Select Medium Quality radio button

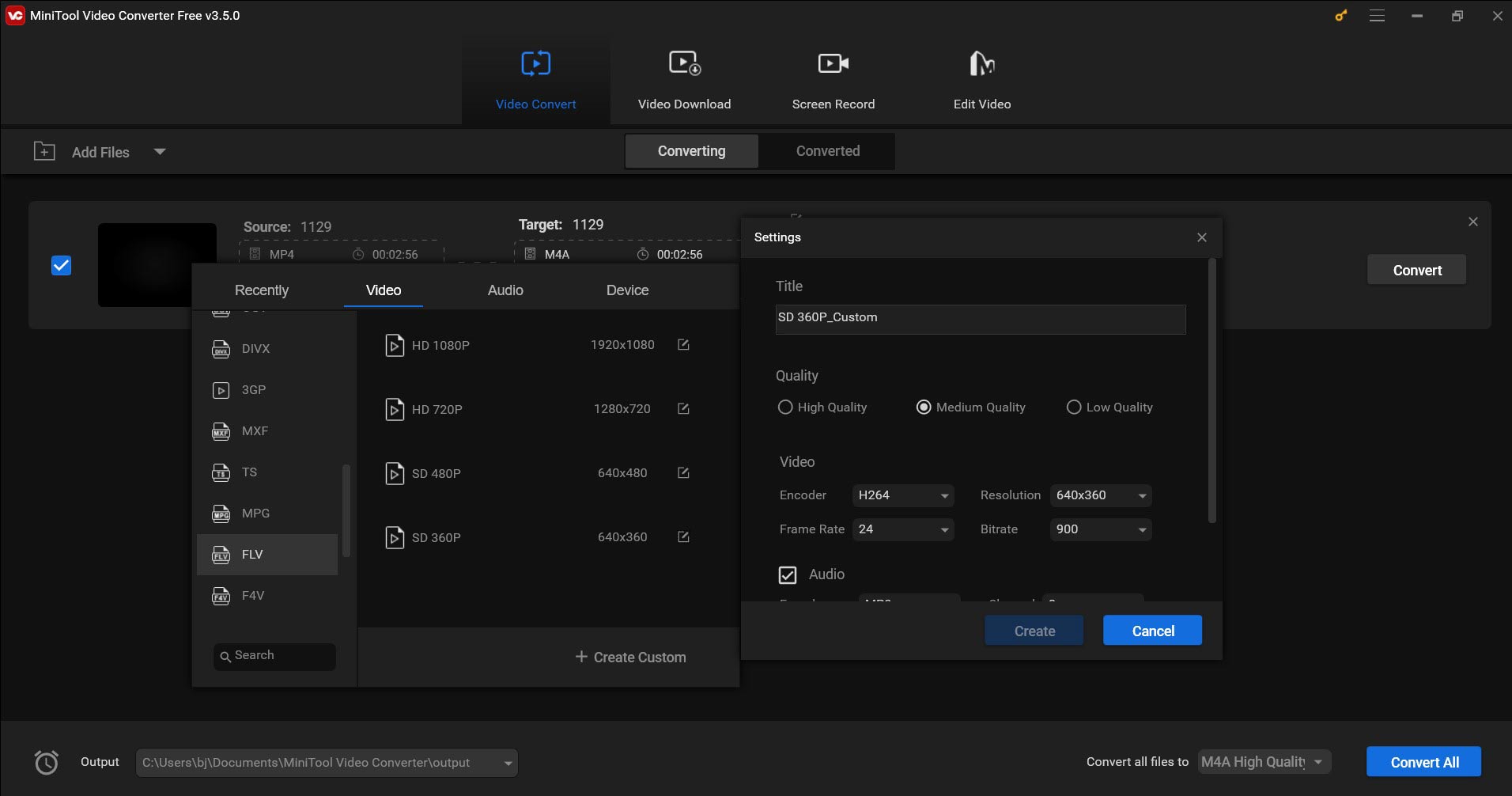[x=924, y=407]
